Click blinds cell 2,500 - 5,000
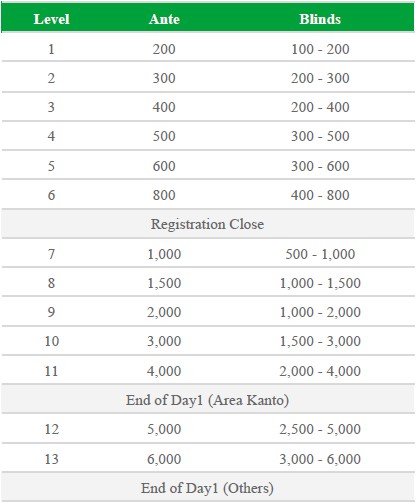The width and height of the screenshot is (416, 503). [x=320, y=429]
